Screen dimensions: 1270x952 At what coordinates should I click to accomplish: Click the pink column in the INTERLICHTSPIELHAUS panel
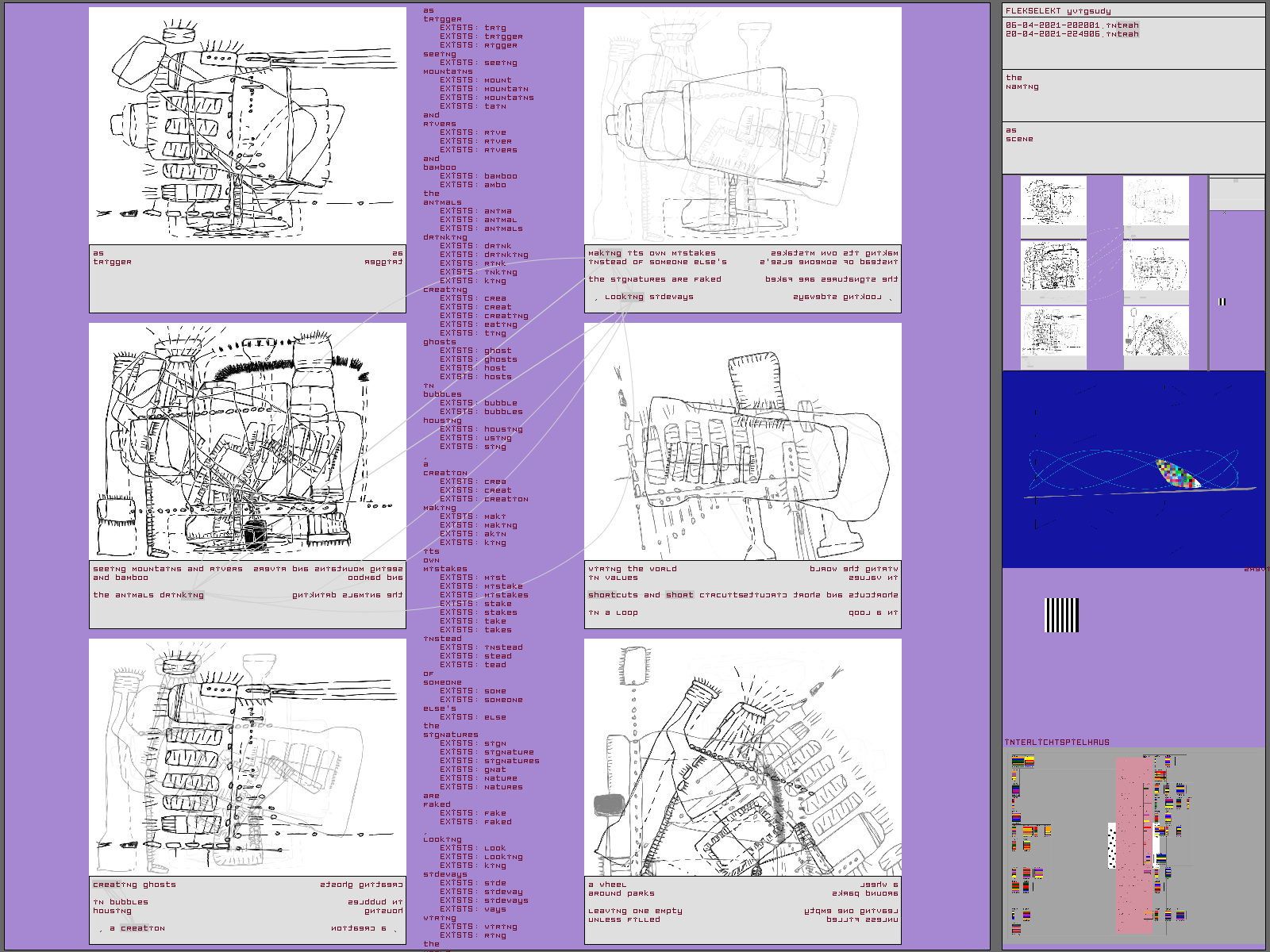point(1133,846)
